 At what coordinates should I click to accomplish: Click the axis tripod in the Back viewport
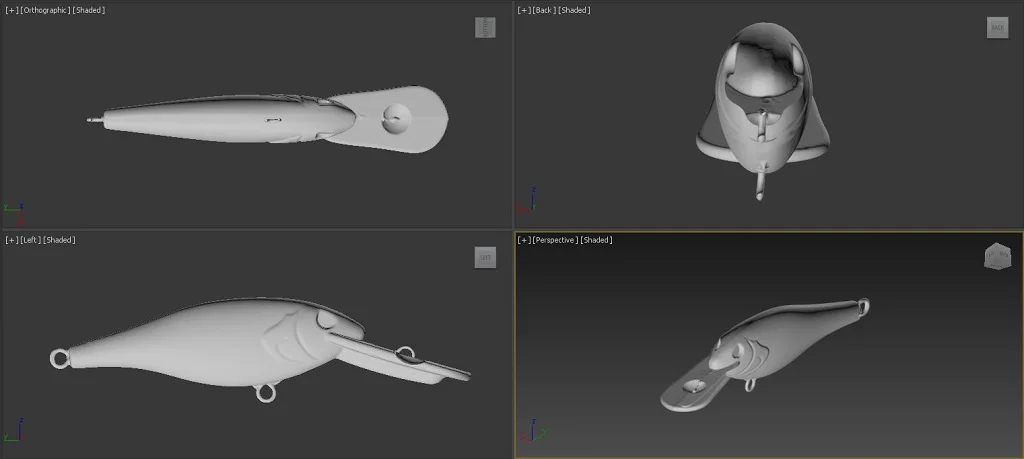526,203
